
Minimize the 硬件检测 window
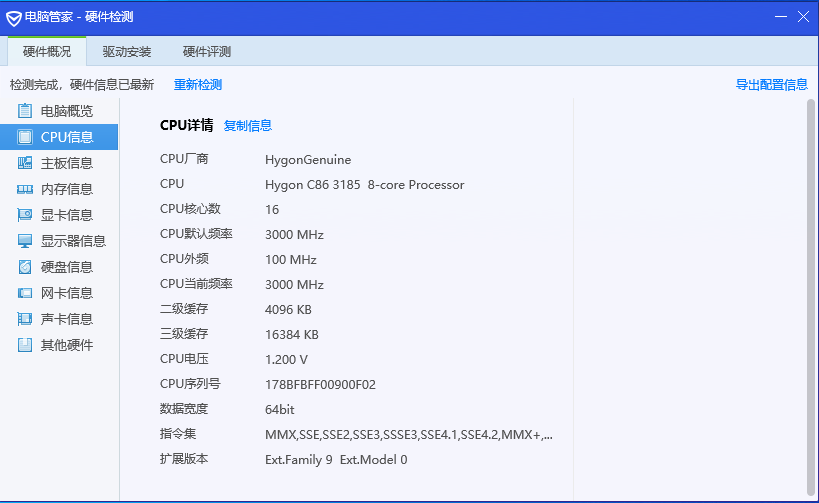781,17
